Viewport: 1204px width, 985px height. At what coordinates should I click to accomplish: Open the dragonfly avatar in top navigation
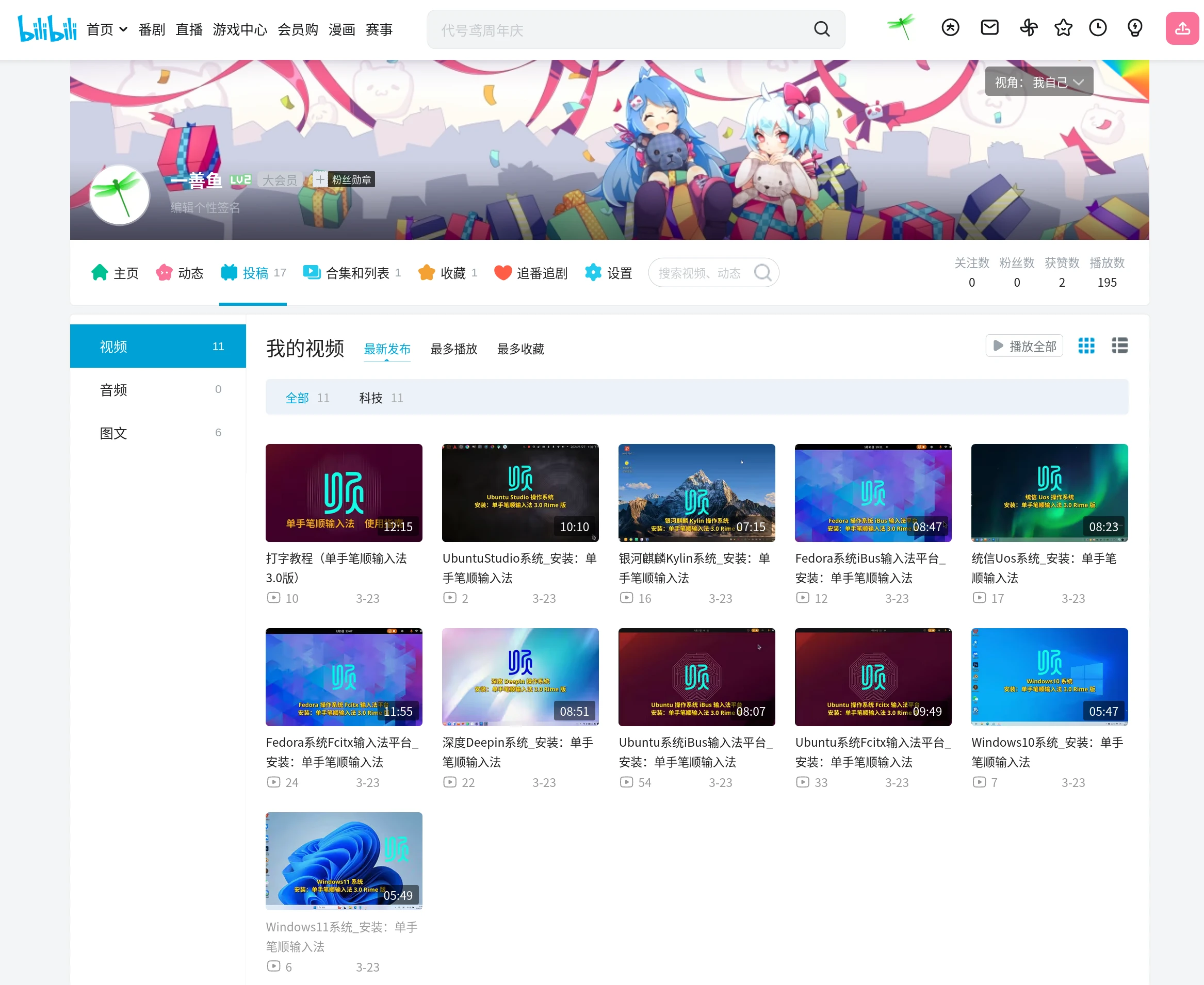pos(901,27)
